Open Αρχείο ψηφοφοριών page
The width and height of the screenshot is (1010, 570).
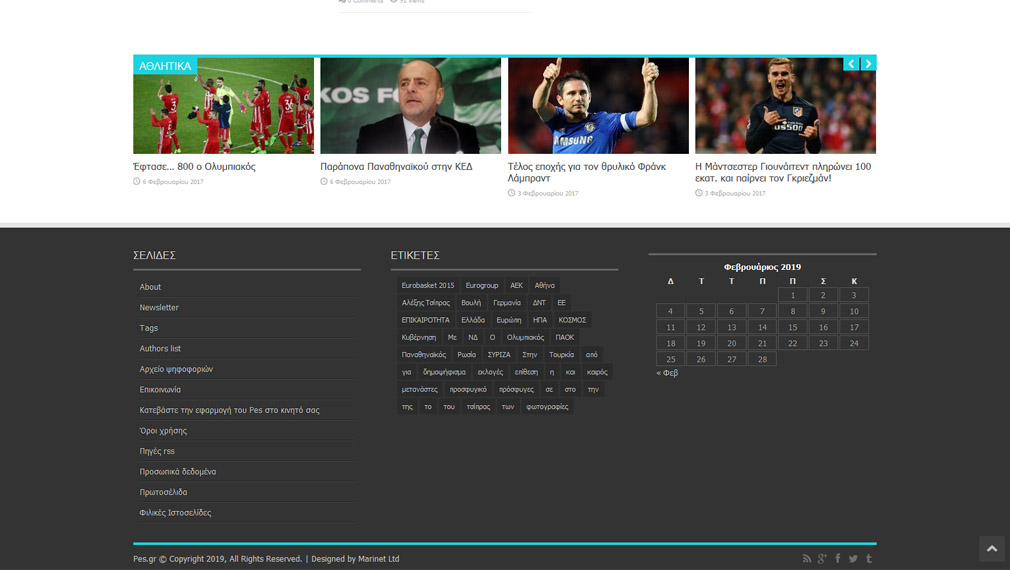176,369
